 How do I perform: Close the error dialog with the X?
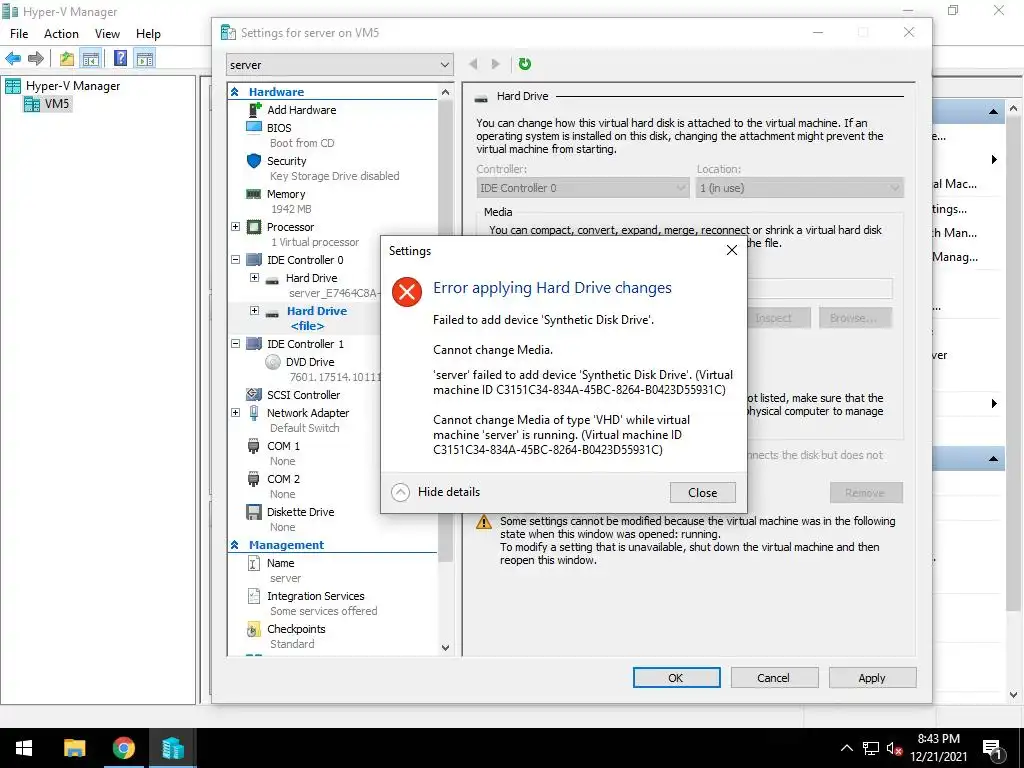(x=732, y=251)
